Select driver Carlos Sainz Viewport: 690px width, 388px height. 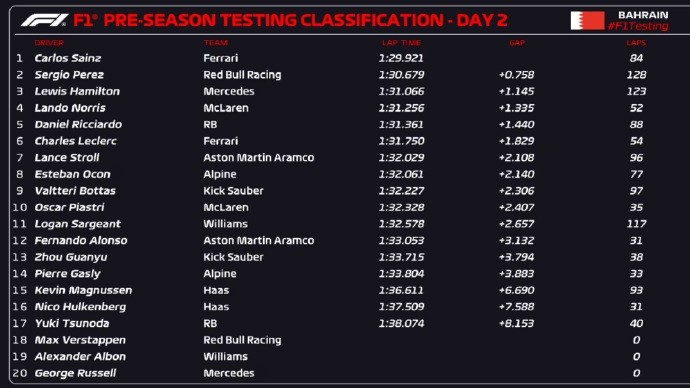68,58
